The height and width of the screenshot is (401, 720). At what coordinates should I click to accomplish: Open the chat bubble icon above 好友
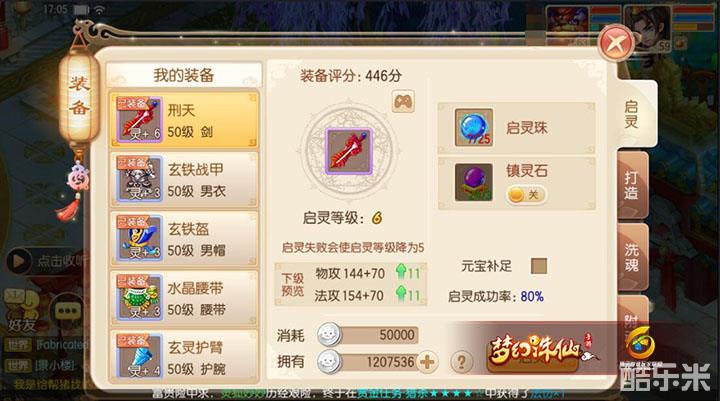[x=68, y=311]
